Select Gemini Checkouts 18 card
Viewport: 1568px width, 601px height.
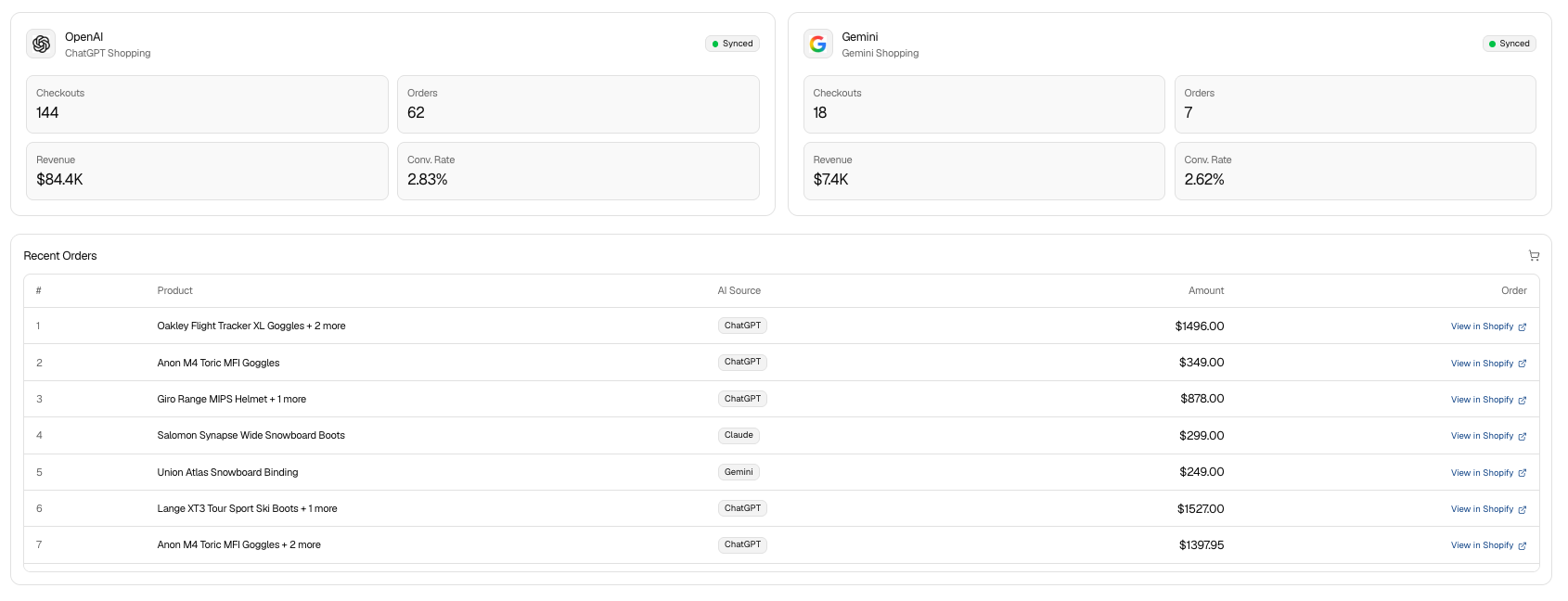click(x=983, y=104)
